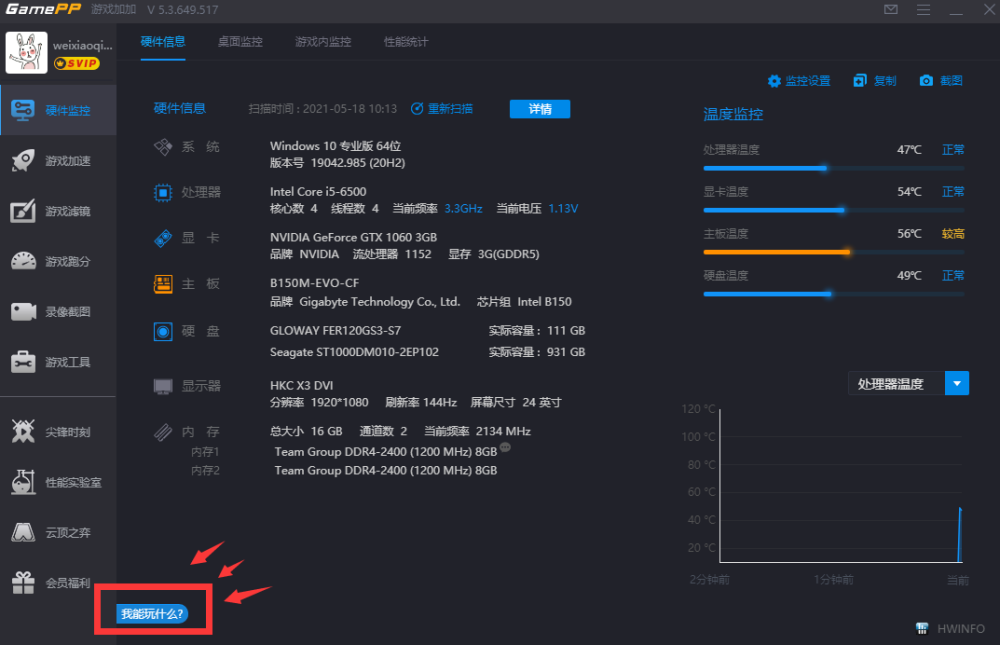Click the 3.3GHz current frequency value
The image size is (1000, 645).
coord(463,209)
